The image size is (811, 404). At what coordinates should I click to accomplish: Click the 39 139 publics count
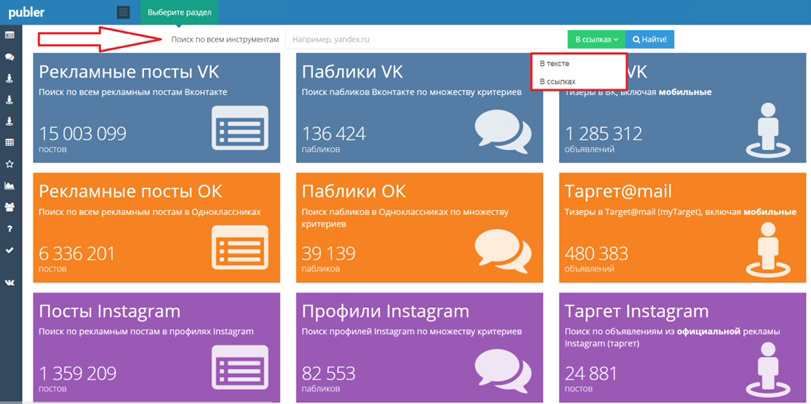point(328,254)
